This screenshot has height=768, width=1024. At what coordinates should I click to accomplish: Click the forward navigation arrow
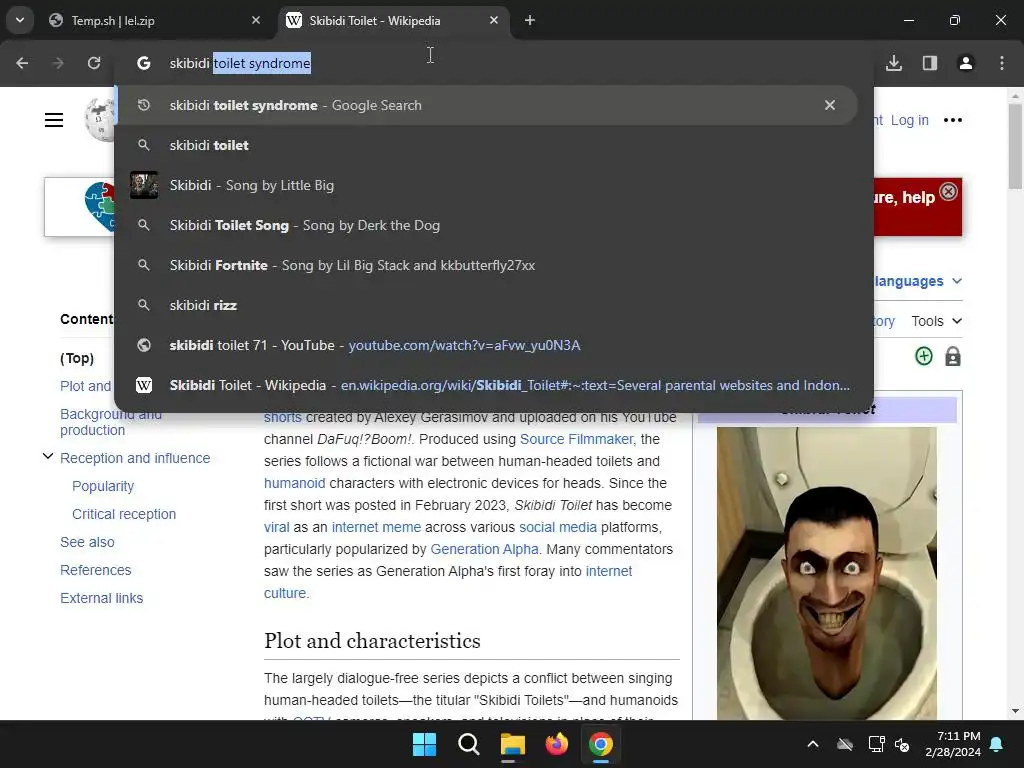point(58,63)
